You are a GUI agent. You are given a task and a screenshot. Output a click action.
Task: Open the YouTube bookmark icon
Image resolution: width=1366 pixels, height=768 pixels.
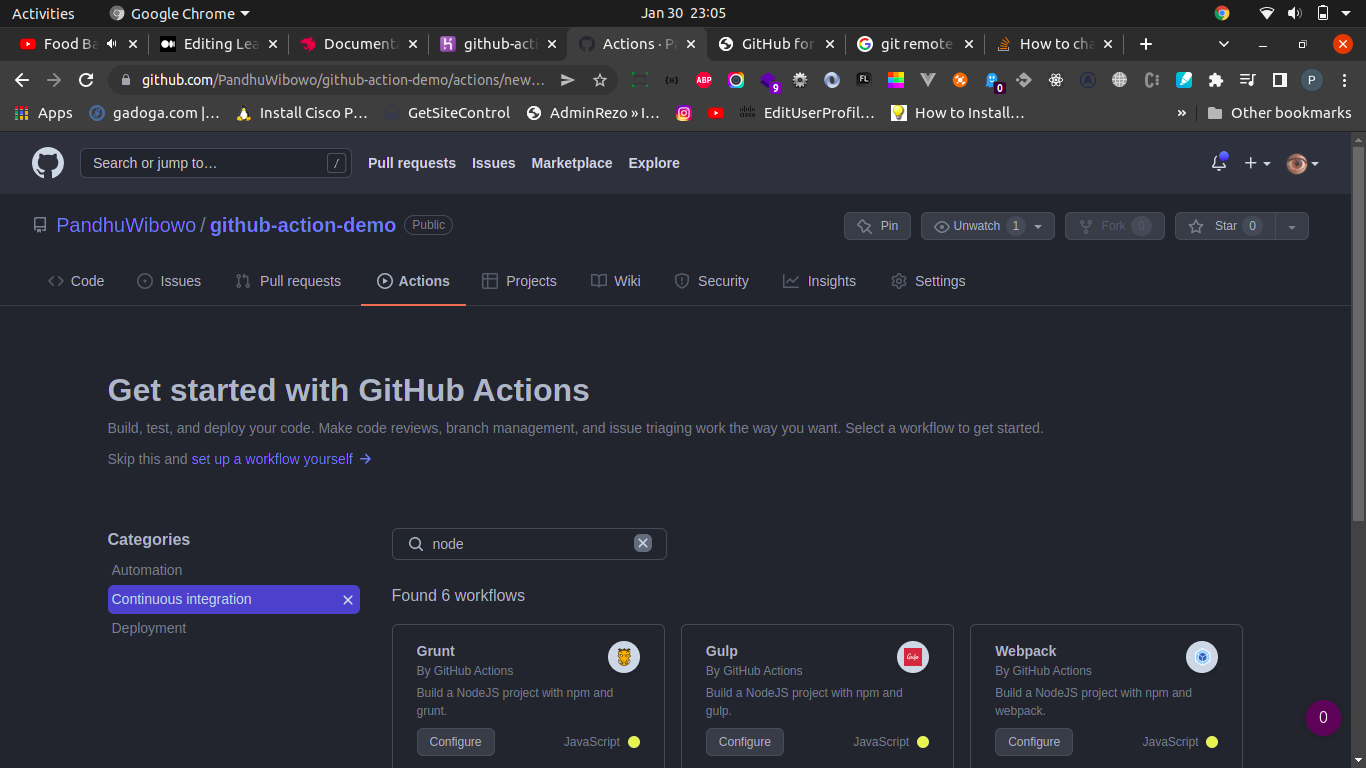click(716, 113)
